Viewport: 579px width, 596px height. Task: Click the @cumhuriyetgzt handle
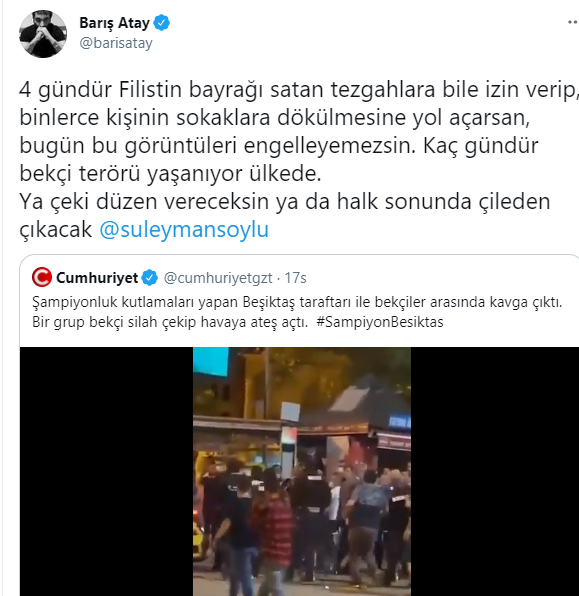(218, 278)
